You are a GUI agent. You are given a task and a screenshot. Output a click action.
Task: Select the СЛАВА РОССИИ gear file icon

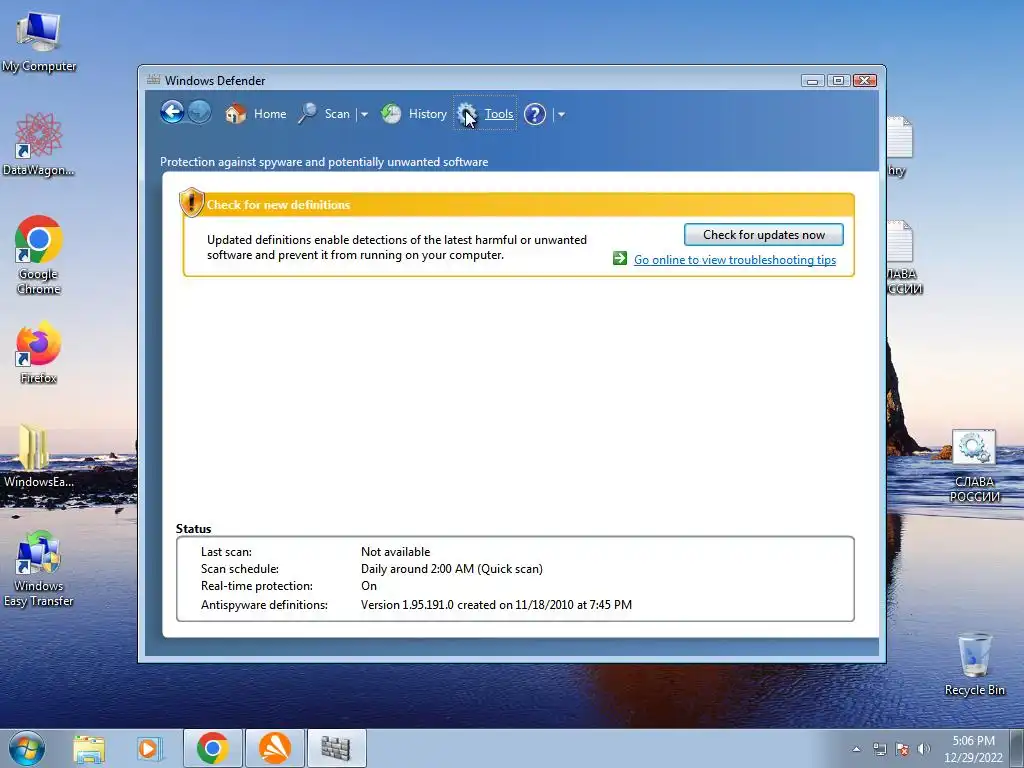tap(974, 466)
